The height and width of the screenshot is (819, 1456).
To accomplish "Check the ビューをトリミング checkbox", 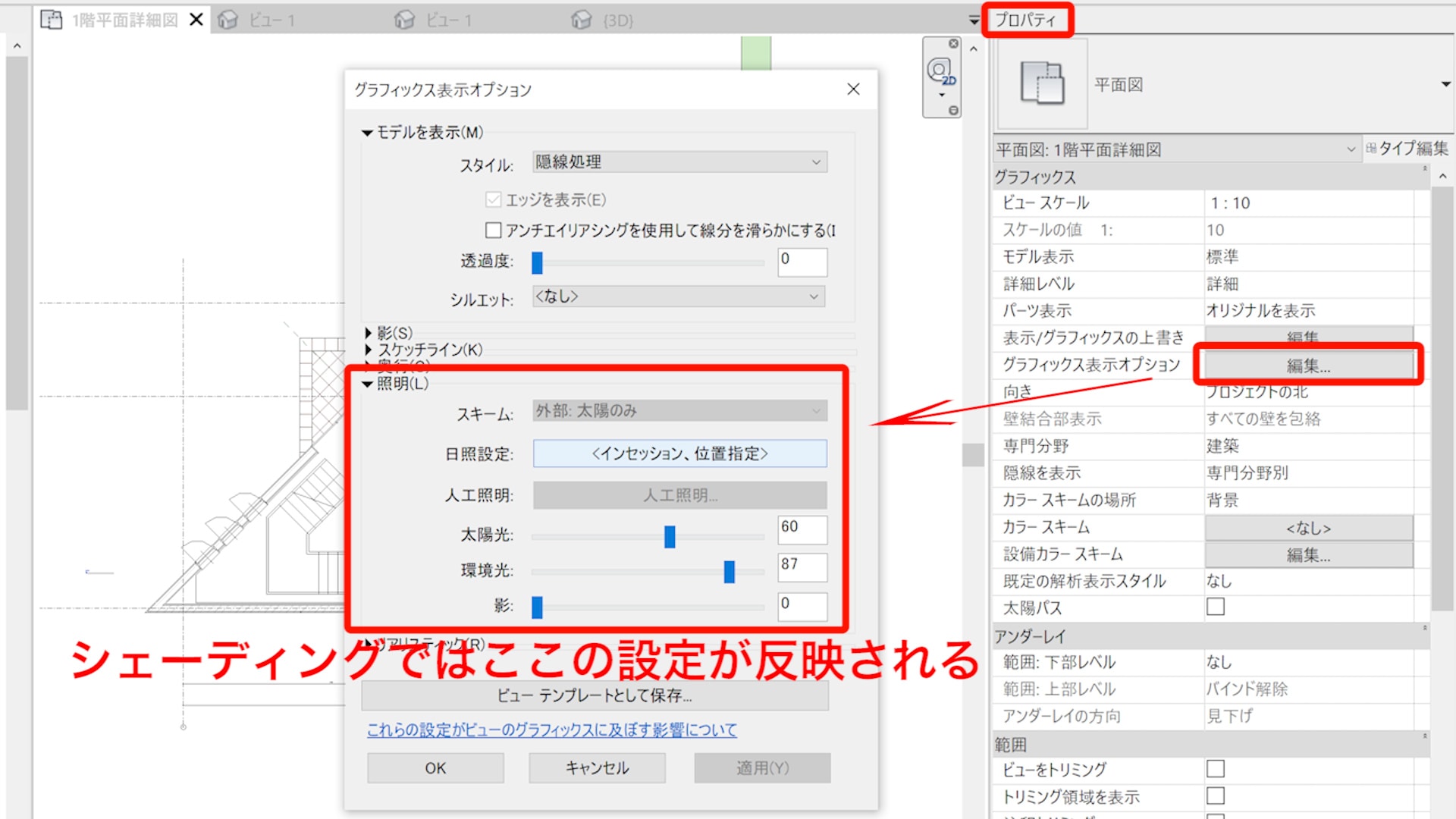I will coord(1215,769).
